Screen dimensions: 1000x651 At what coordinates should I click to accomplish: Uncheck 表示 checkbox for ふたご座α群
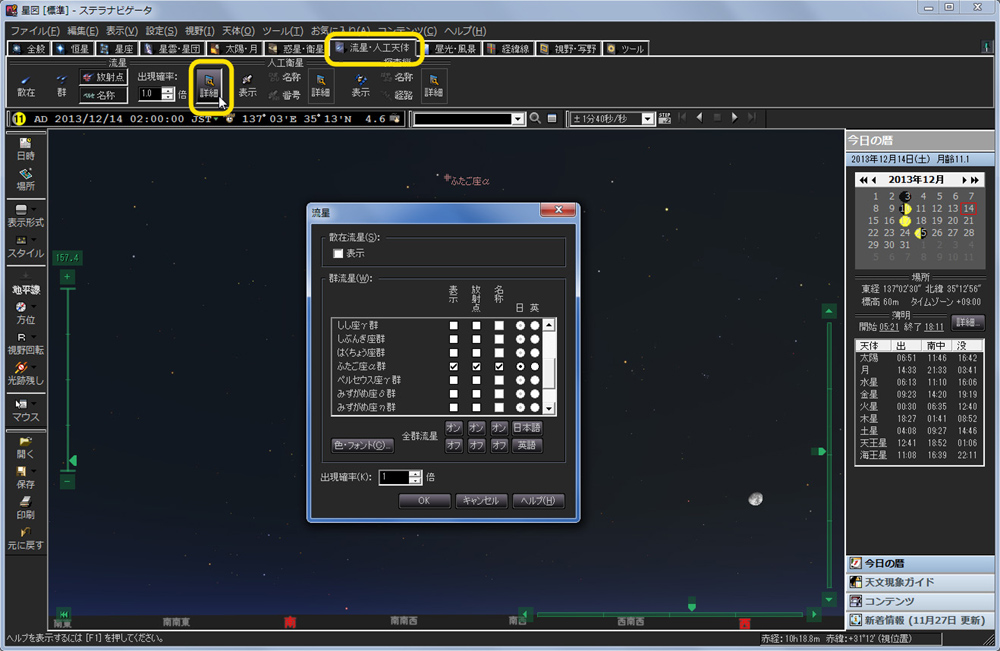[455, 367]
